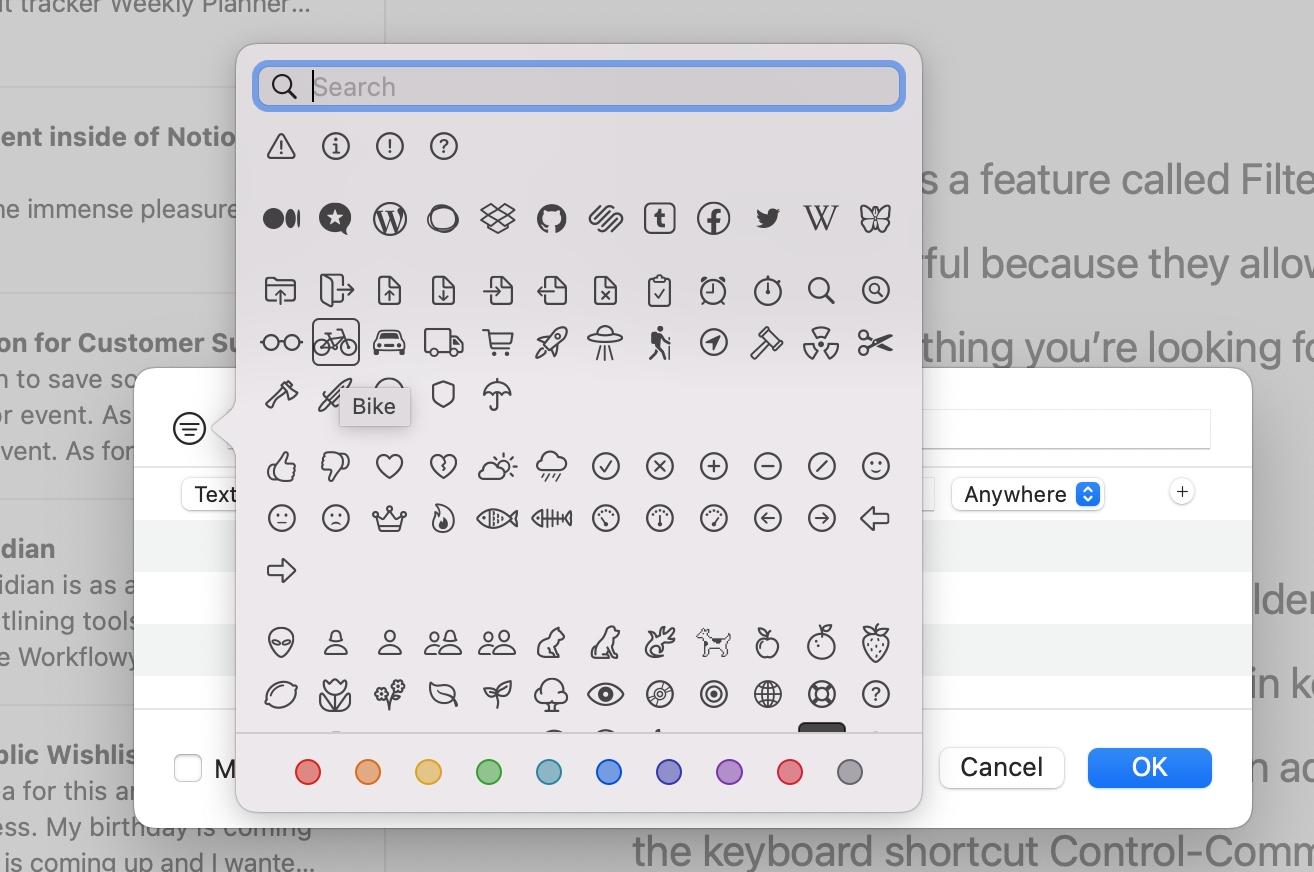This screenshot has height=872, width=1314.
Task: Select the Squarespace logo icon
Action: click(x=605, y=218)
